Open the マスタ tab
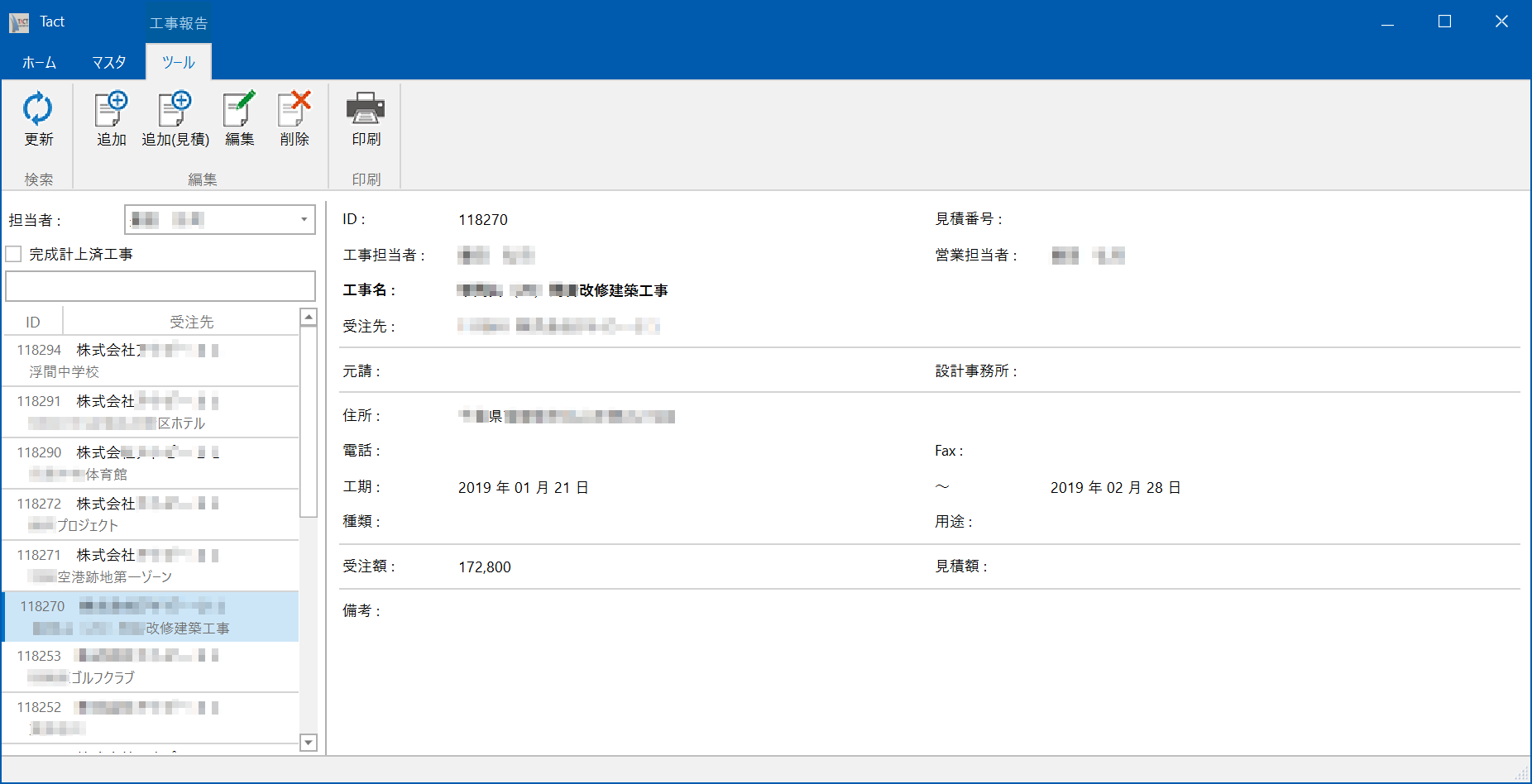1532x784 pixels. pyautogui.click(x=108, y=61)
